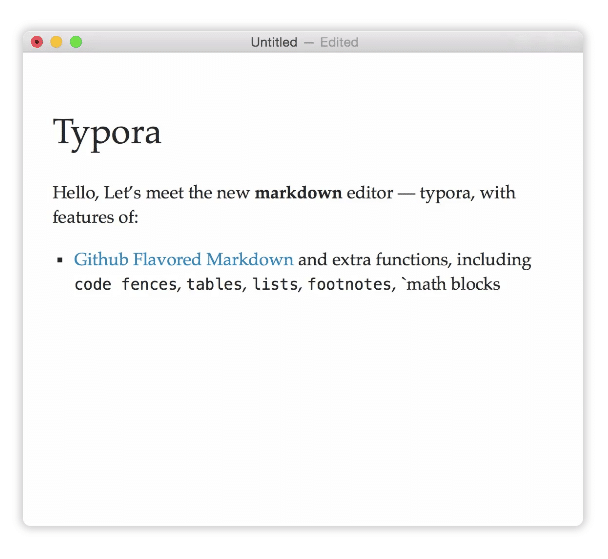Click the 'Untitled' window title
Viewport: 608px width, 559px height.
click(x=274, y=42)
